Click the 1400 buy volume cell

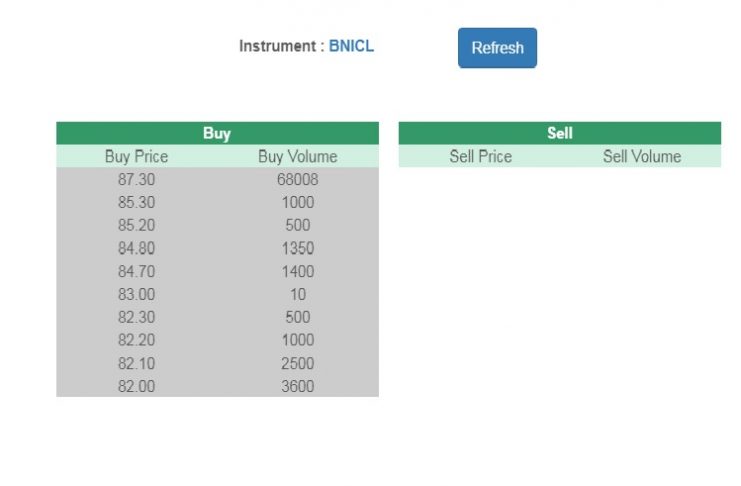click(297, 271)
